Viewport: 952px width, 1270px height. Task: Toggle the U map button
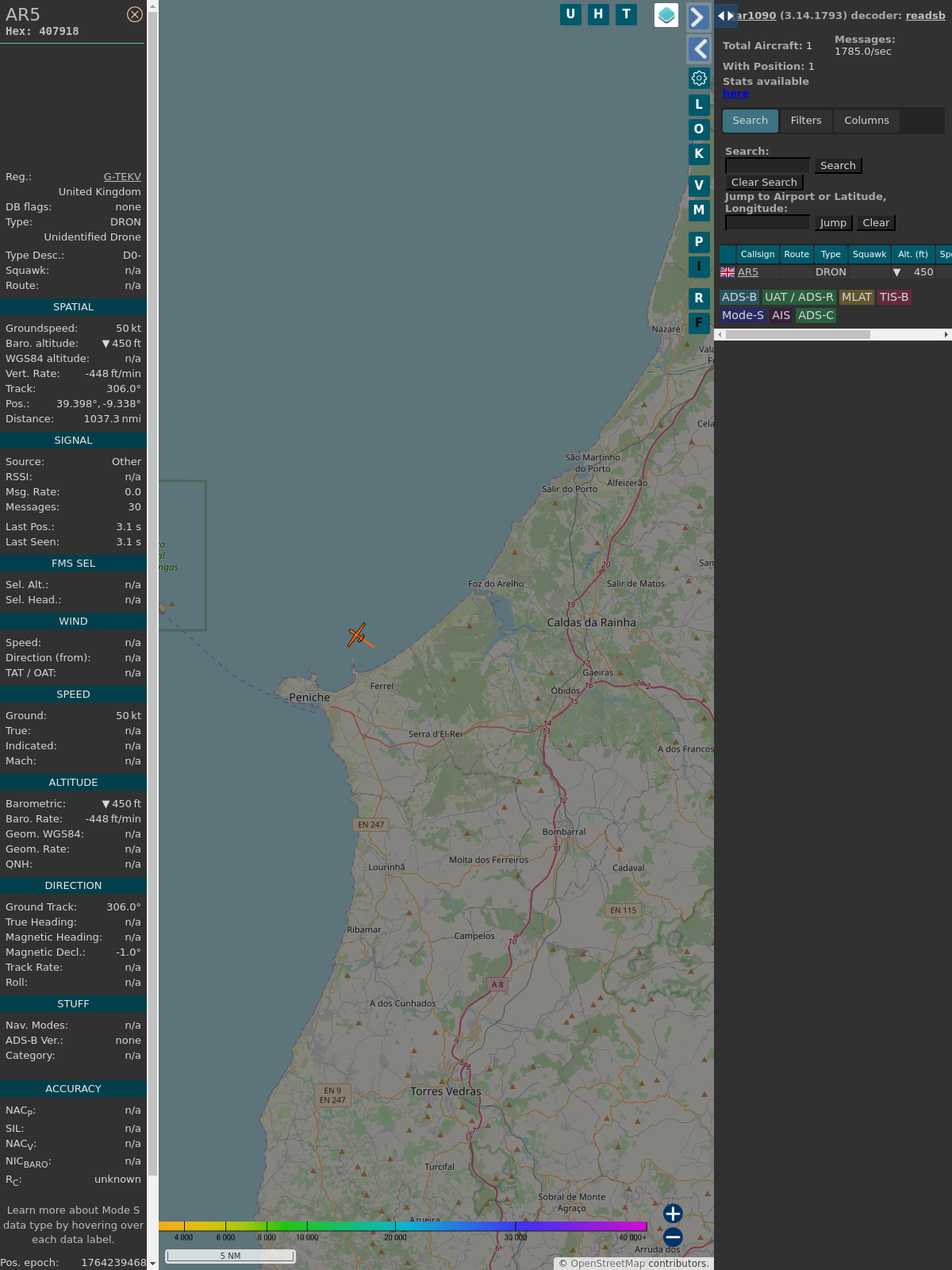click(570, 14)
